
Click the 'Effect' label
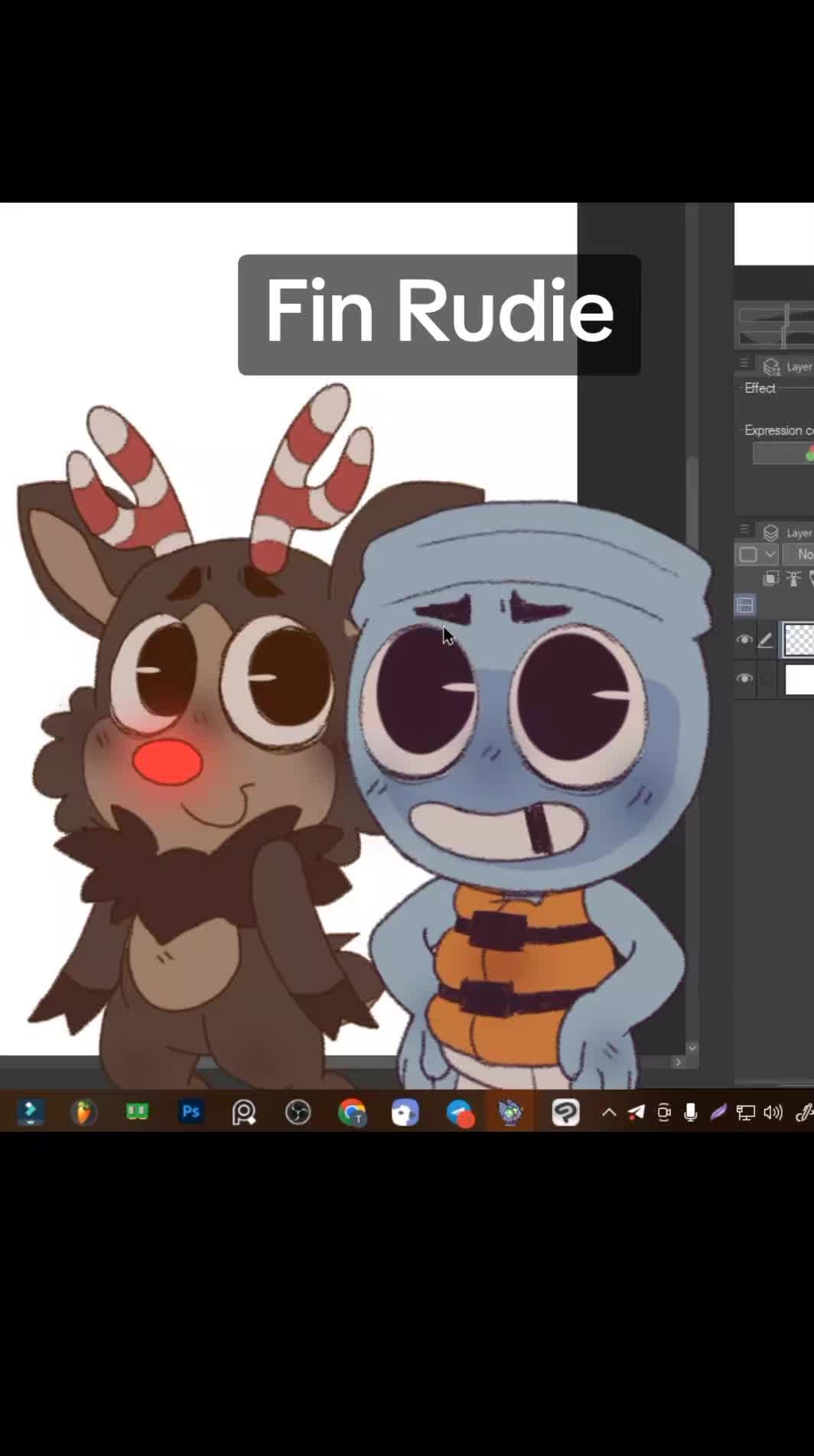point(760,388)
